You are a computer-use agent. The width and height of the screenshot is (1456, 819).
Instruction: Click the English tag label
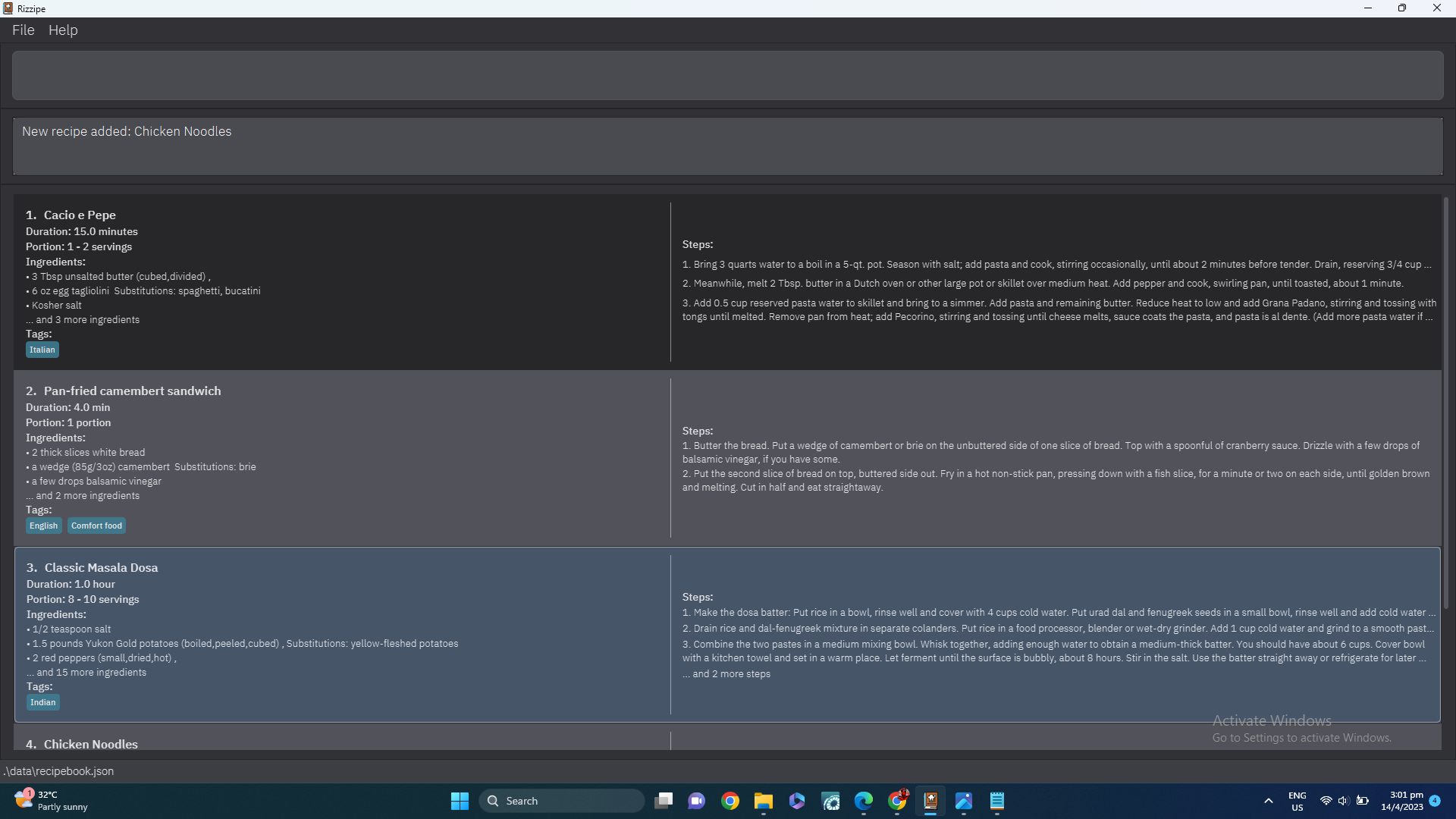pyautogui.click(x=43, y=526)
